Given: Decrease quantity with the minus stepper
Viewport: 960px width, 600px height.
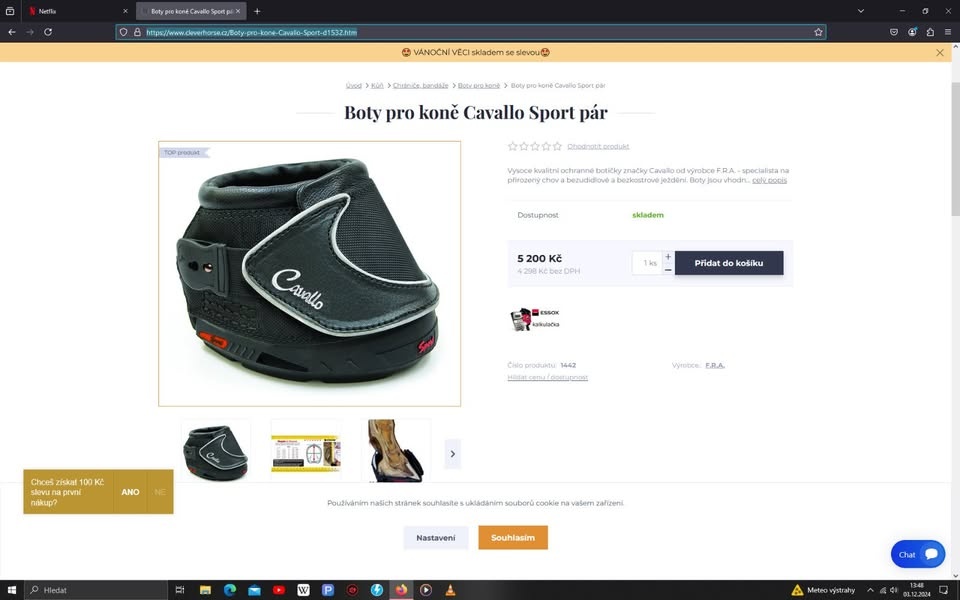Looking at the screenshot, I should click(x=668, y=270).
